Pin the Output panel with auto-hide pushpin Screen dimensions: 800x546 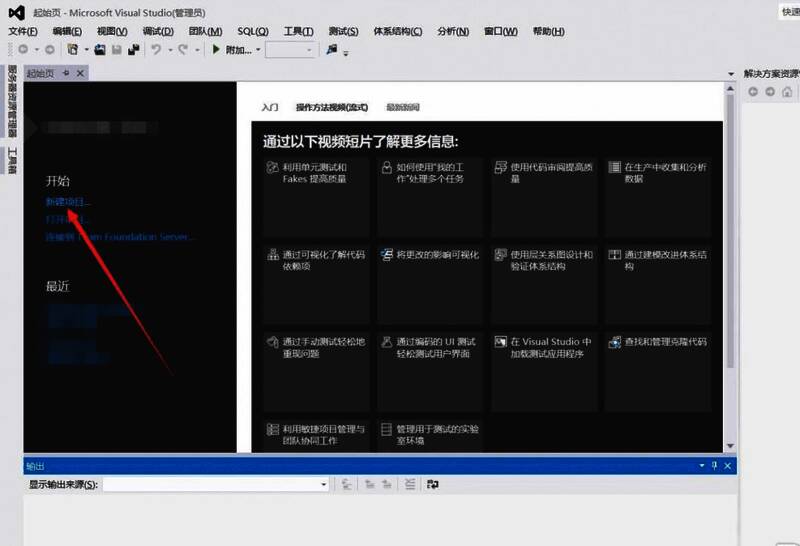714,465
